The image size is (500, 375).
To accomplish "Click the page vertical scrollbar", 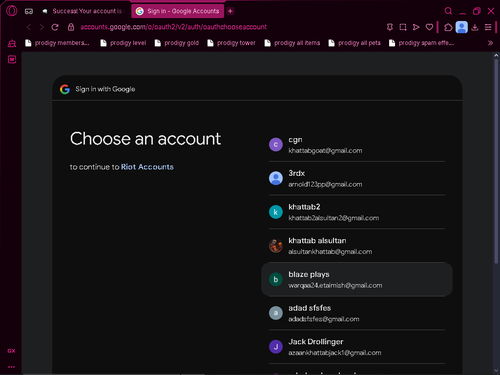I will click(x=496, y=162).
